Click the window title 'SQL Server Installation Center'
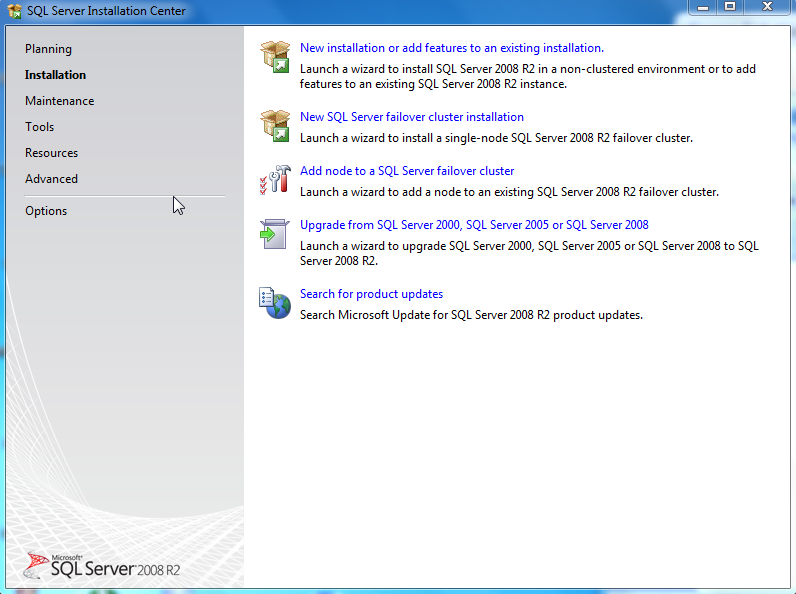The height and width of the screenshot is (594, 796). [106, 11]
